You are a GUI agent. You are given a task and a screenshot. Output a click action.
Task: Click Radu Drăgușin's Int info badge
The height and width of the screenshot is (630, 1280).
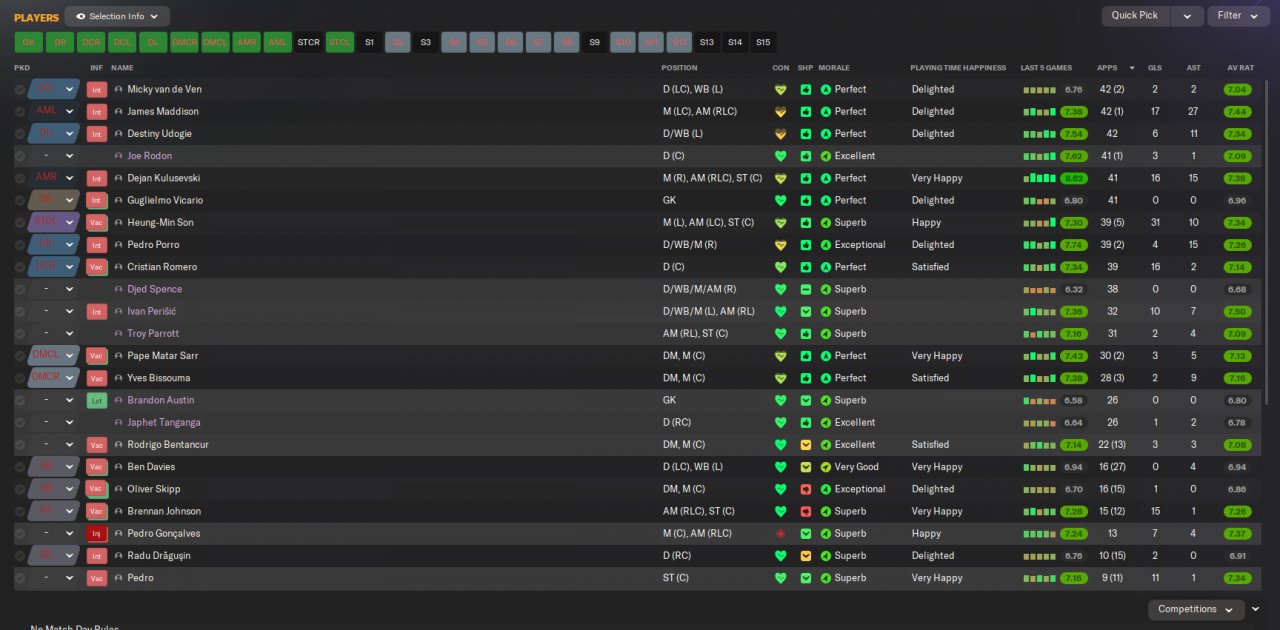pyautogui.click(x=97, y=556)
